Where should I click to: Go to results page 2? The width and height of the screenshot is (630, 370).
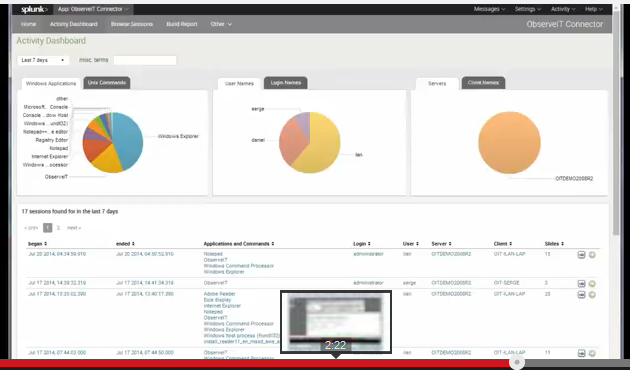tap(58, 228)
